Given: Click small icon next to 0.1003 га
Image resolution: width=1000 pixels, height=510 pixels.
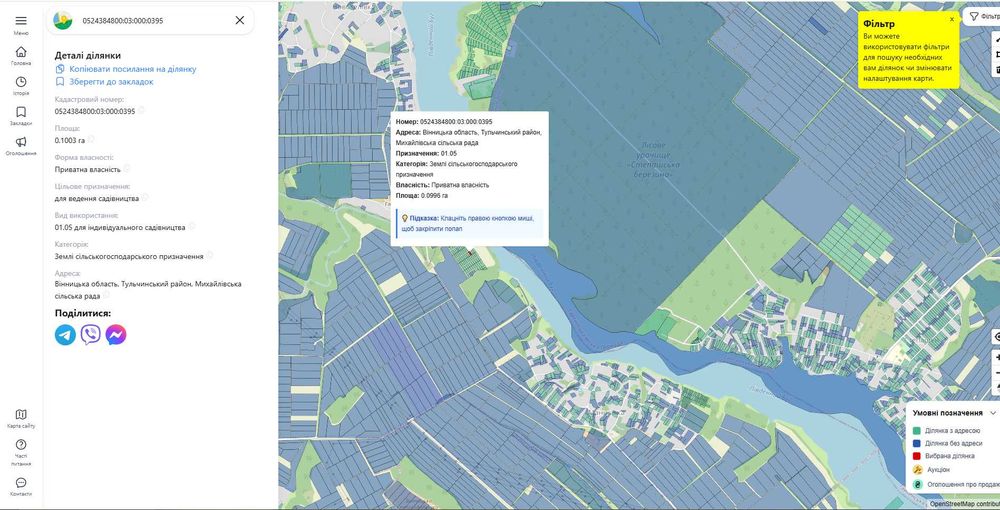Looking at the screenshot, I should pos(91,139).
